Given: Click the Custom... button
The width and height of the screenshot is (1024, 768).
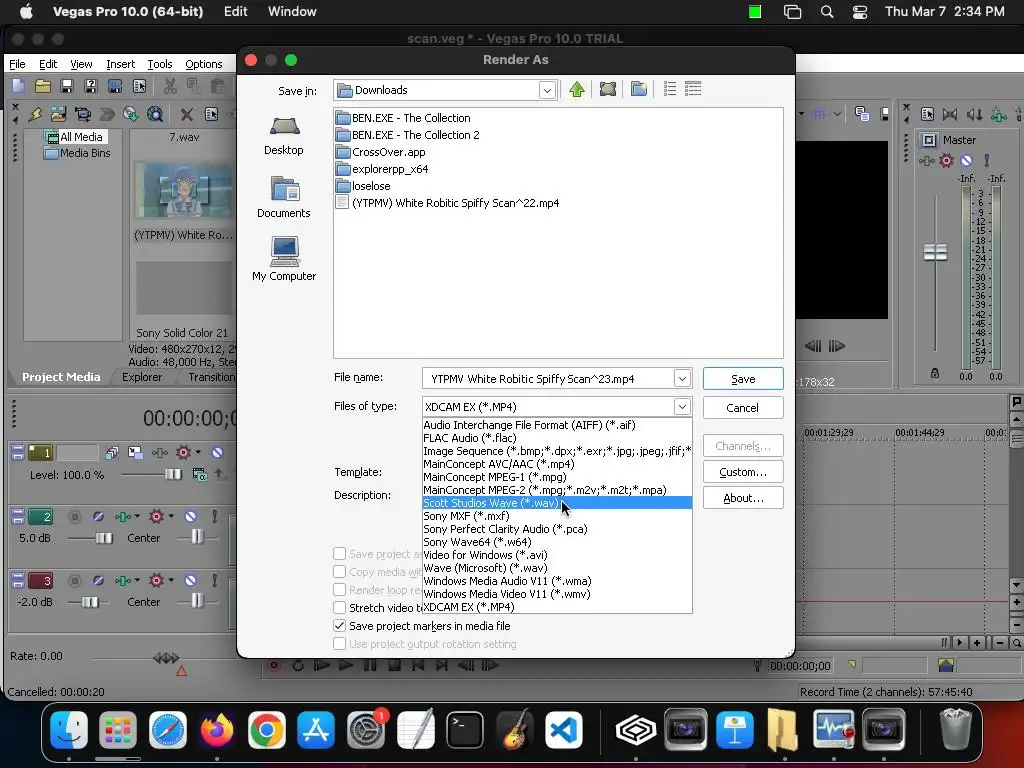Looking at the screenshot, I should pyautogui.click(x=743, y=472).
